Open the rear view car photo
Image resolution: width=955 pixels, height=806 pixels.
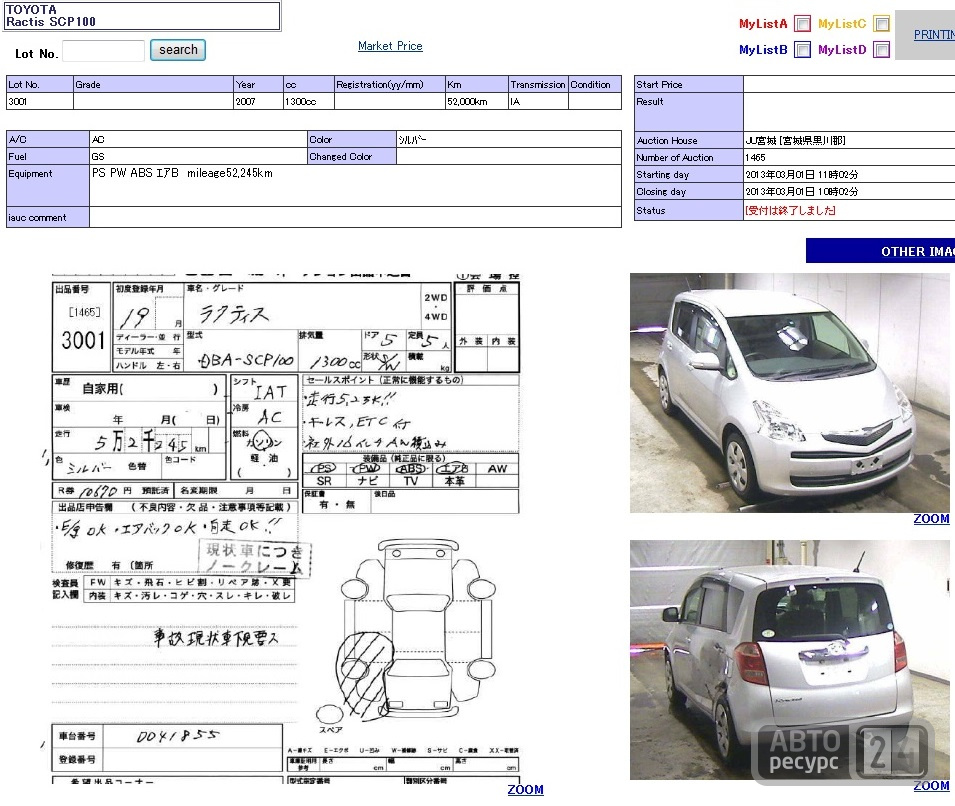pyautogui.click(x=789, y=660)
